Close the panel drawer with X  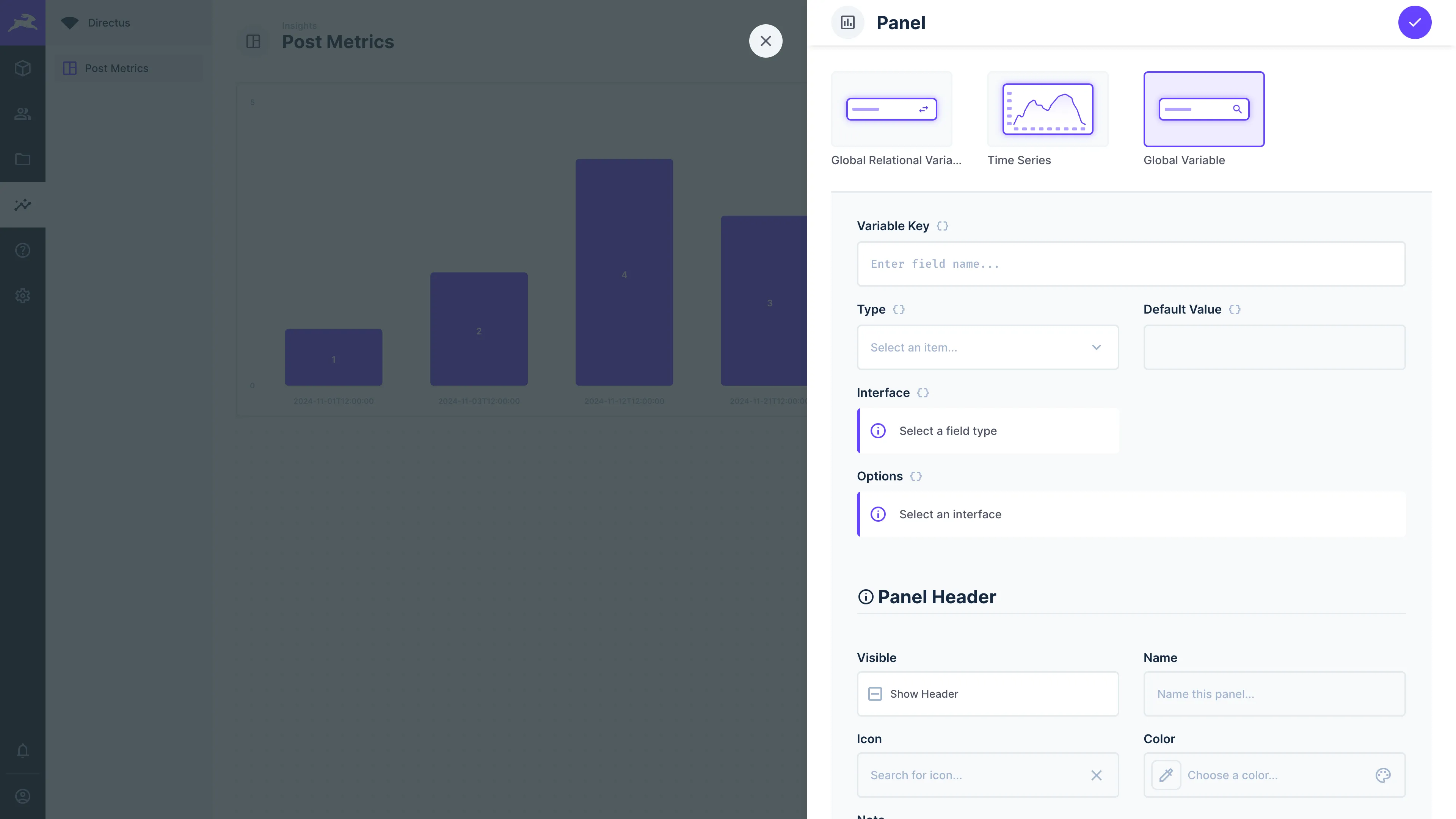click(765, 41)
